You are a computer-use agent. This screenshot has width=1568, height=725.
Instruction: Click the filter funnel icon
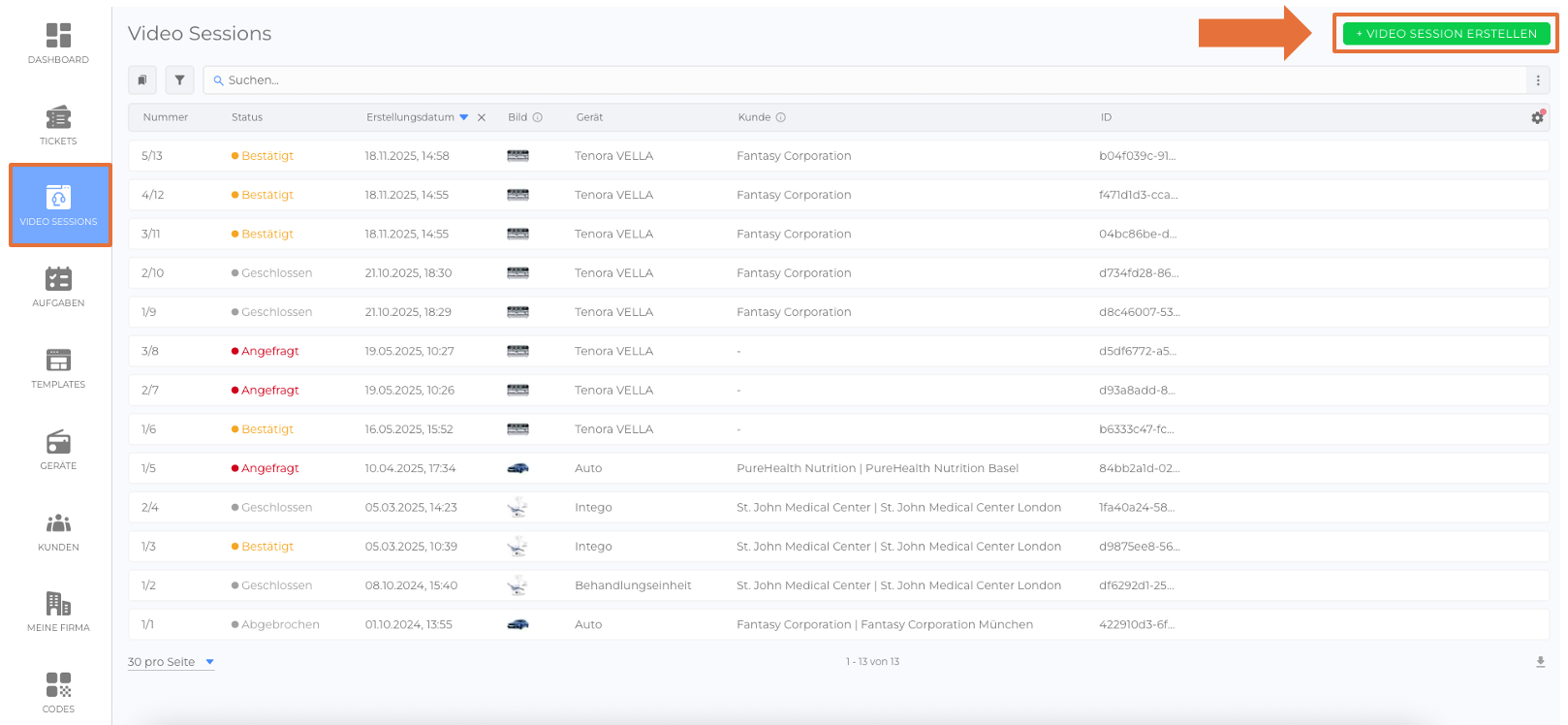[179, 80]
